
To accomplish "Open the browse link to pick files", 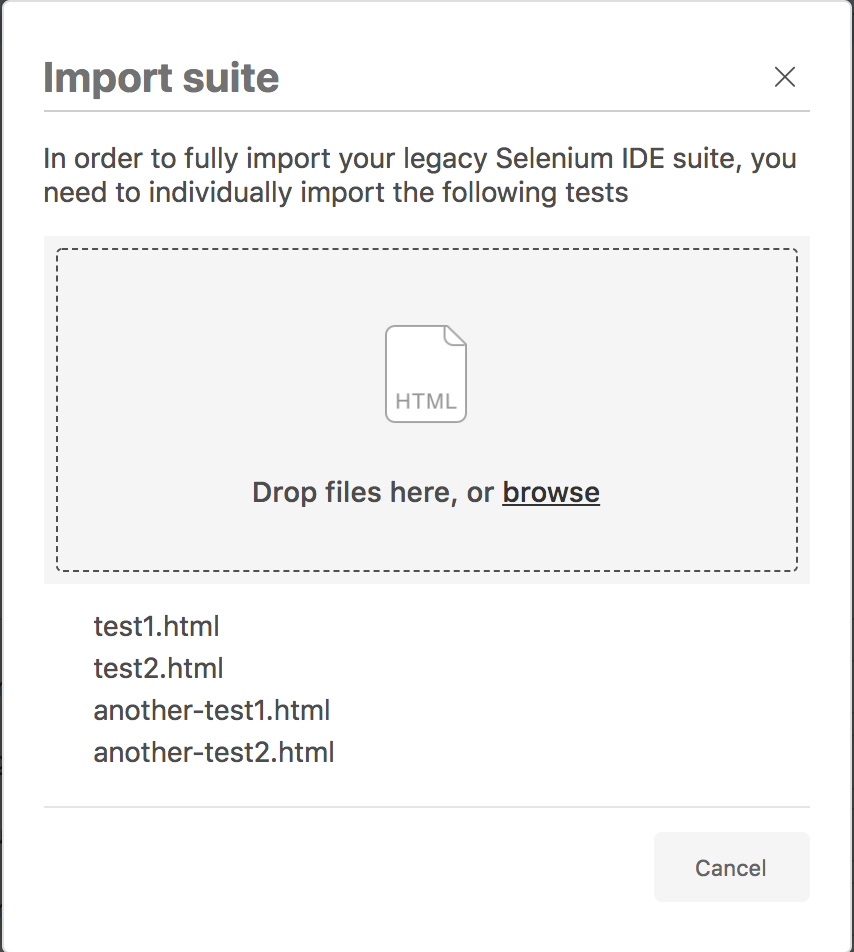I will pos(551,492).
